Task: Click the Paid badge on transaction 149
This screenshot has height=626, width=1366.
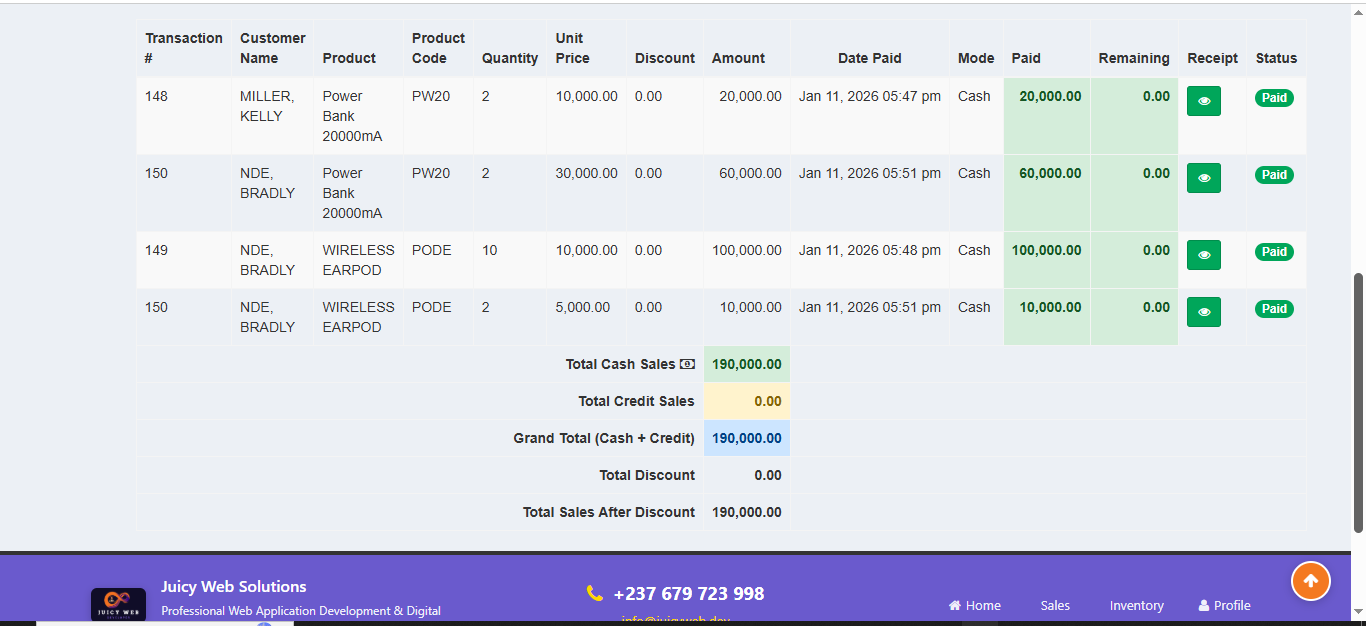Action: click(x=1274, y=252)
